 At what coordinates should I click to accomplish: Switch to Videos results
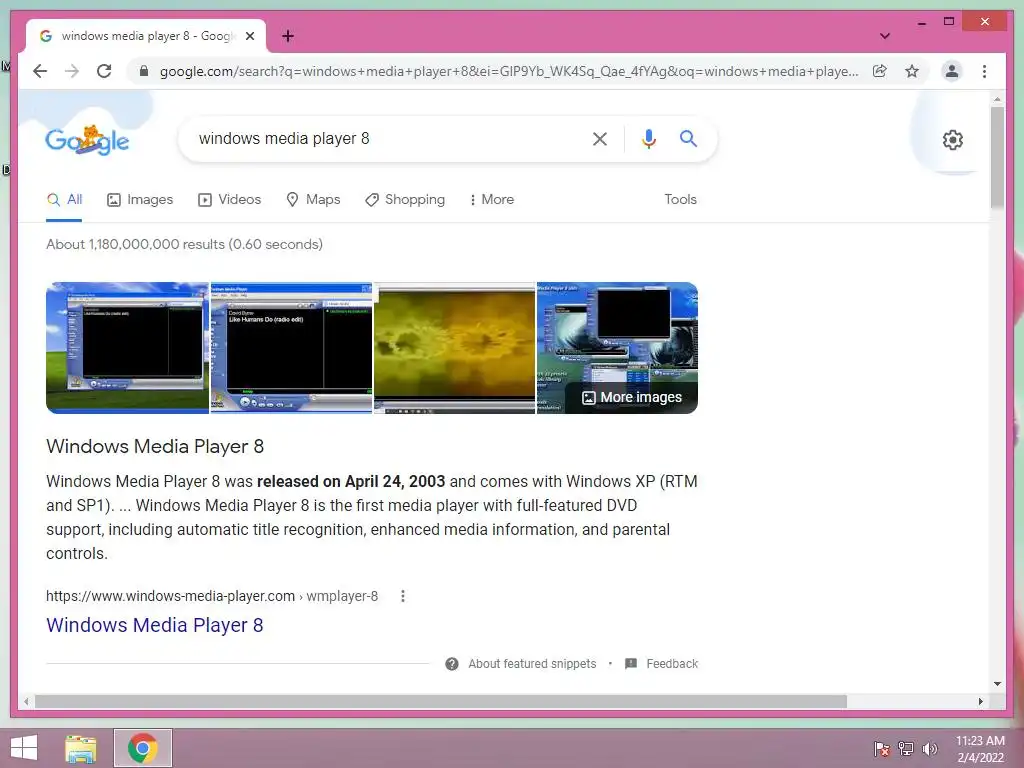229,200
